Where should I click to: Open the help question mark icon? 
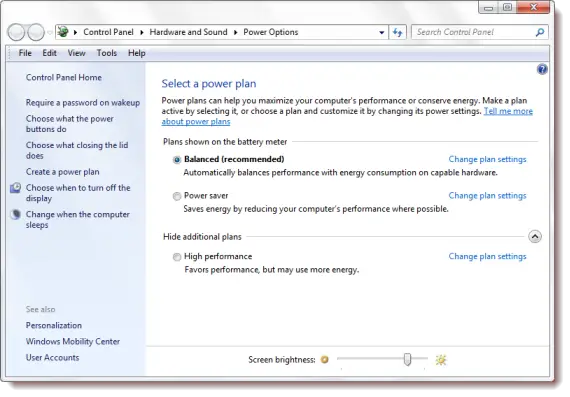[x=542, y=69]
